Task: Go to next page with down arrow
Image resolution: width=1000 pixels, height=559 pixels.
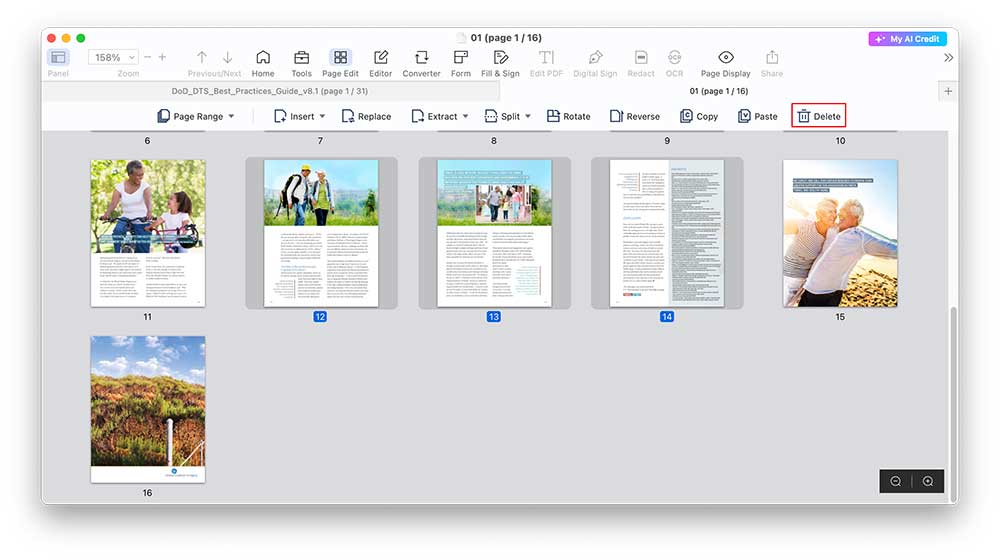Action: click(227, 57)
